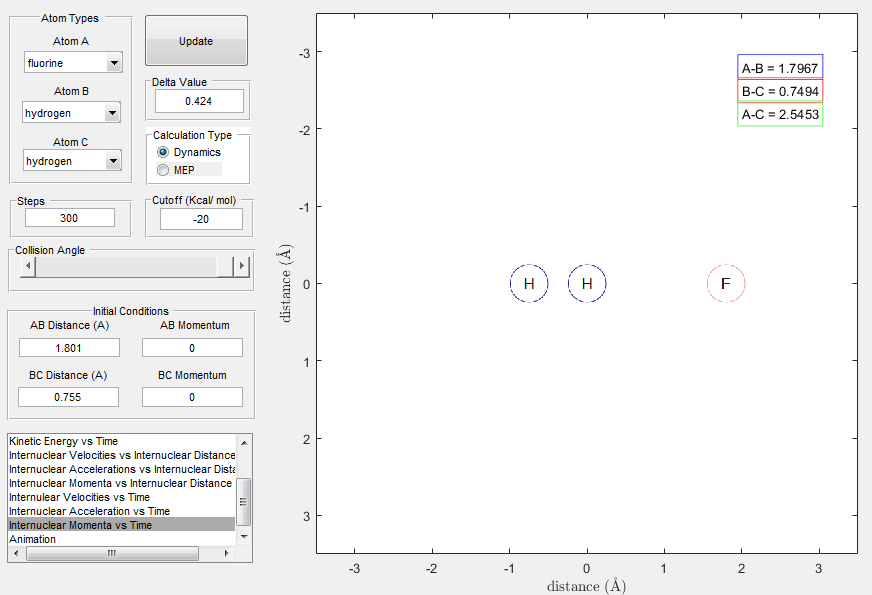This screenshot has width=872, height=595.
Task: Click the leftmost H atom circle
Action: pyautogui.click(x=529, y=284)
